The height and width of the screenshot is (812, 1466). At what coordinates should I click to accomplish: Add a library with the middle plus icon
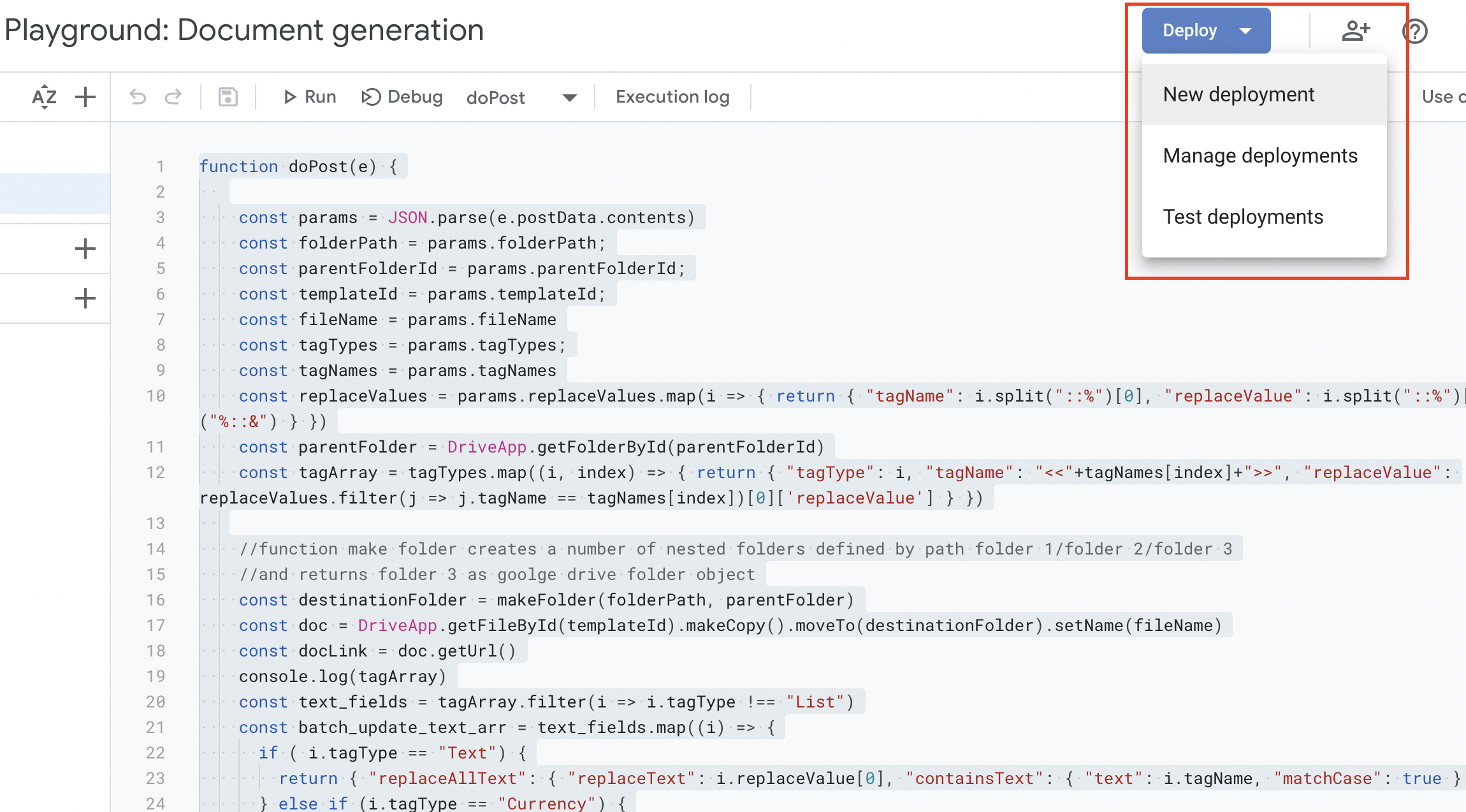pos(85,249)
